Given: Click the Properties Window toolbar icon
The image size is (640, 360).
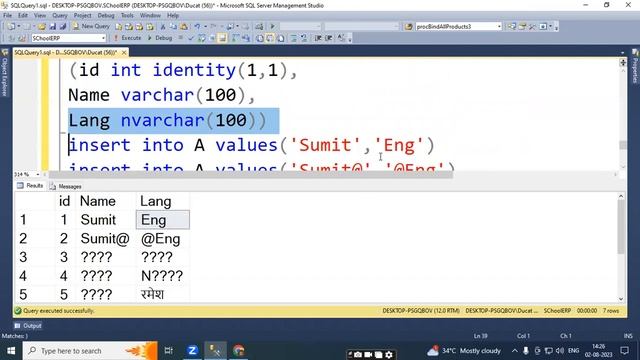Looking at the screenshot, I should [x=522, y=27].
